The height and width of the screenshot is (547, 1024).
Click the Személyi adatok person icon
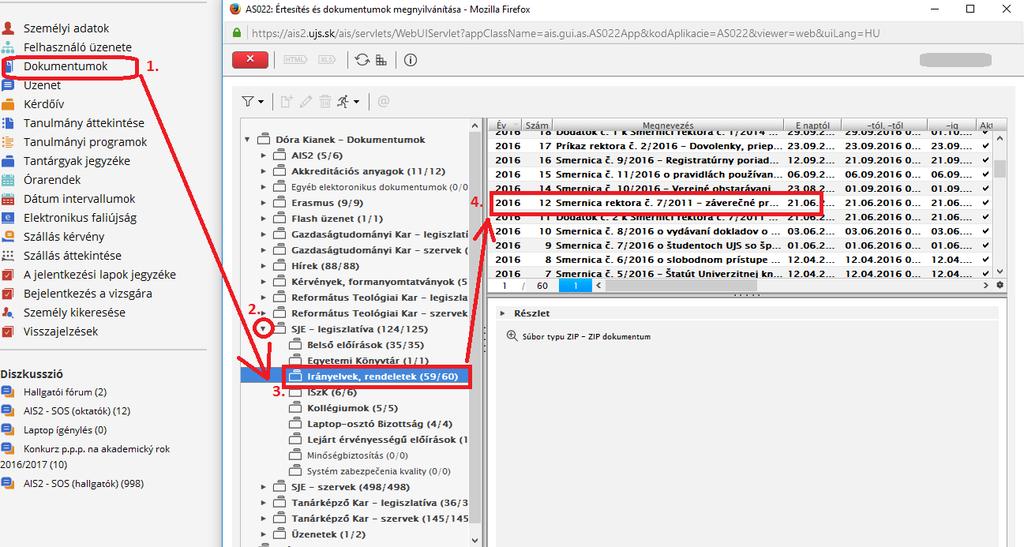(8, 28)
